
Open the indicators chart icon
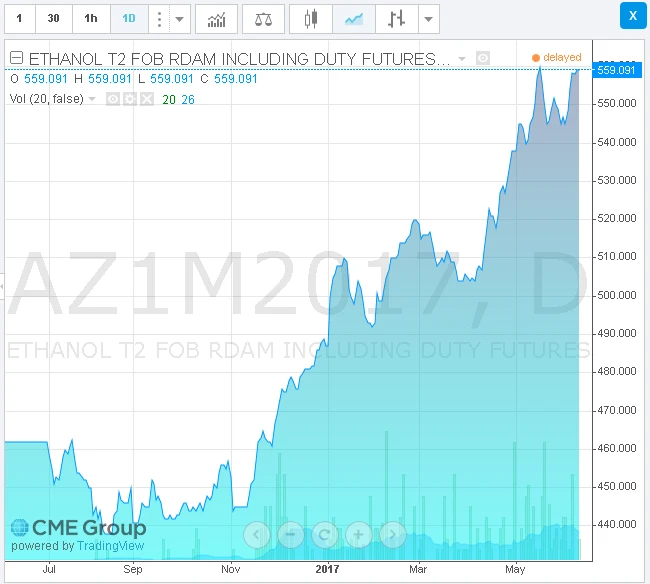pos(216,19)
